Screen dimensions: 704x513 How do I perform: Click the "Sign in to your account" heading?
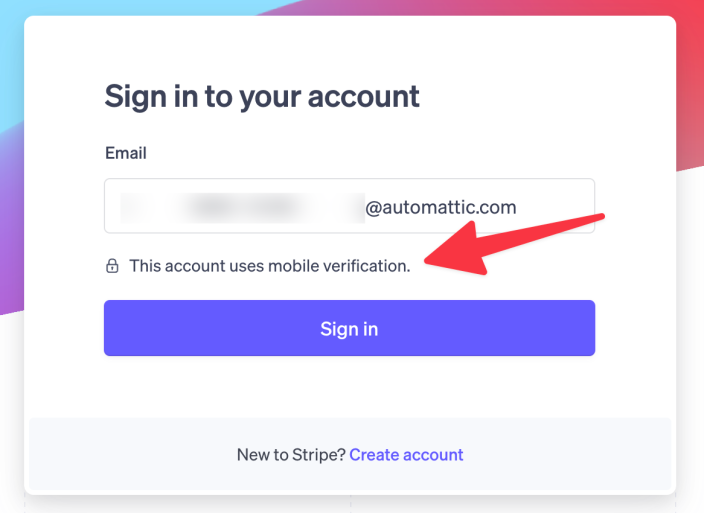[262, 96]
